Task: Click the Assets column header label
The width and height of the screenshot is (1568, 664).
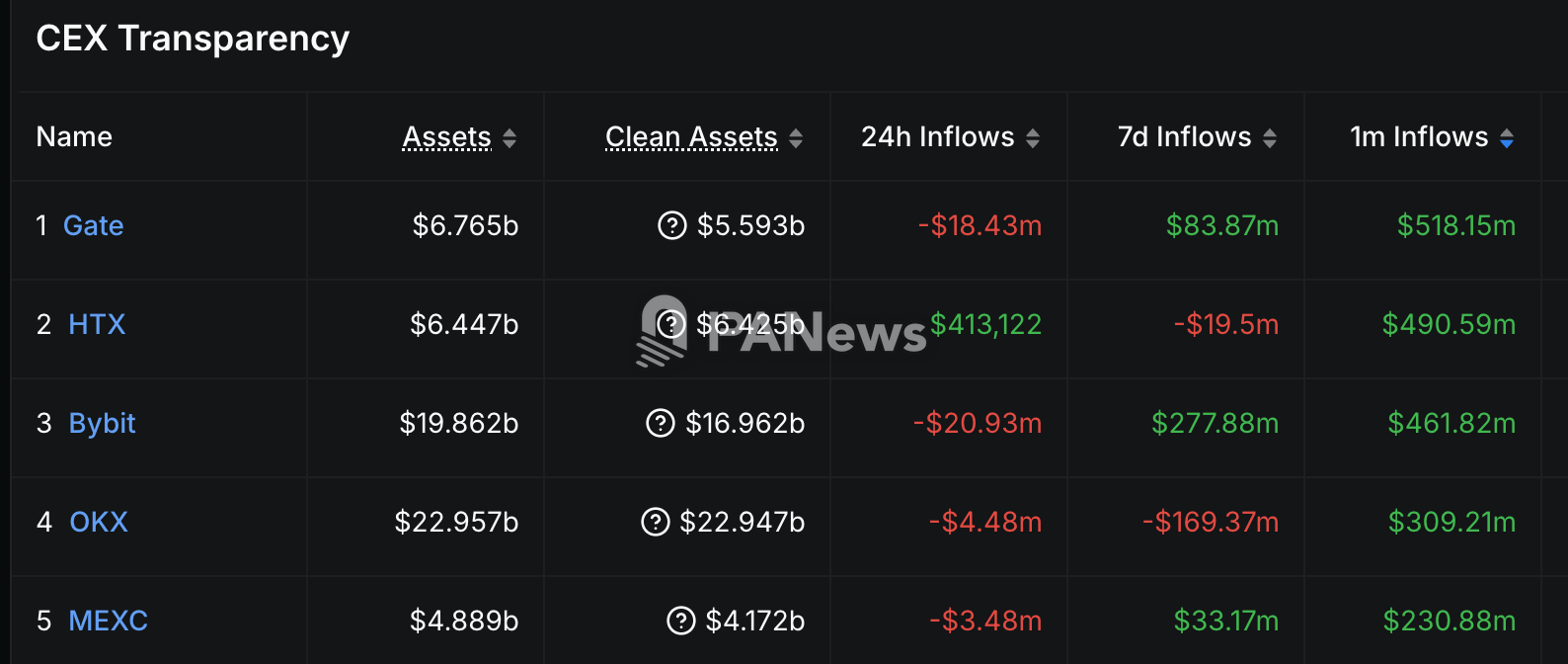Action: (446, 136)
